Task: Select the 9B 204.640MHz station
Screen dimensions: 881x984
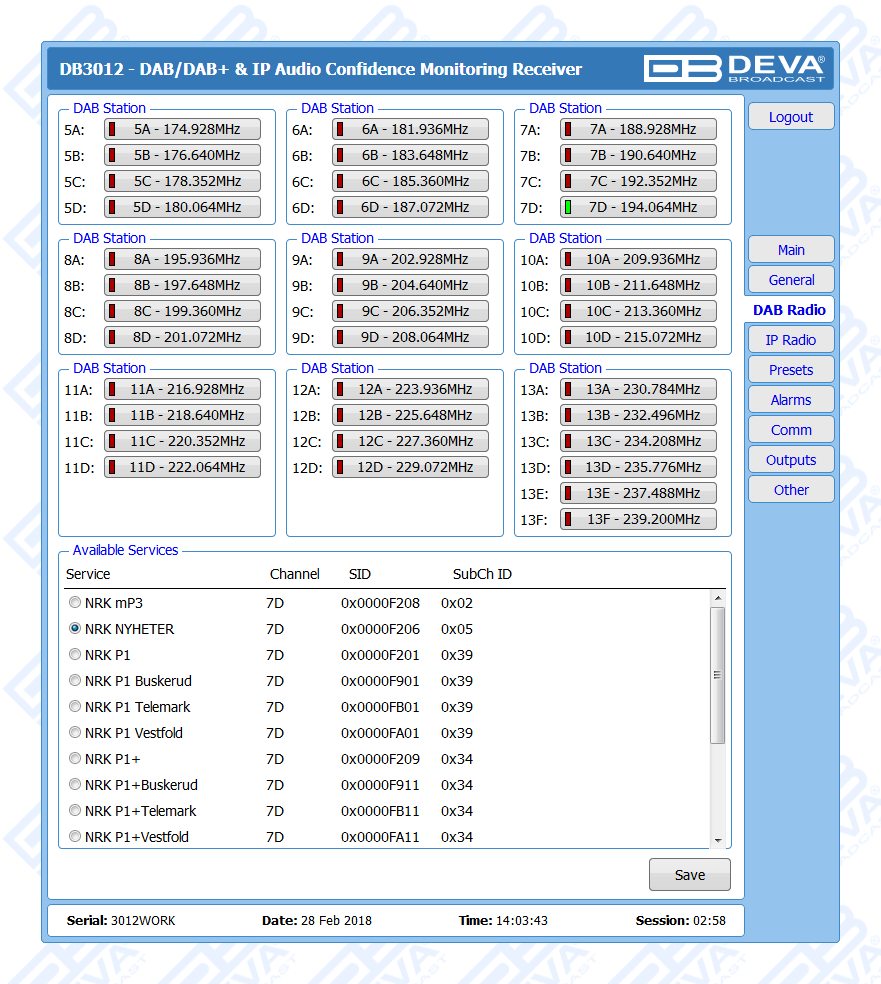Action: click(x=410, y=286)
